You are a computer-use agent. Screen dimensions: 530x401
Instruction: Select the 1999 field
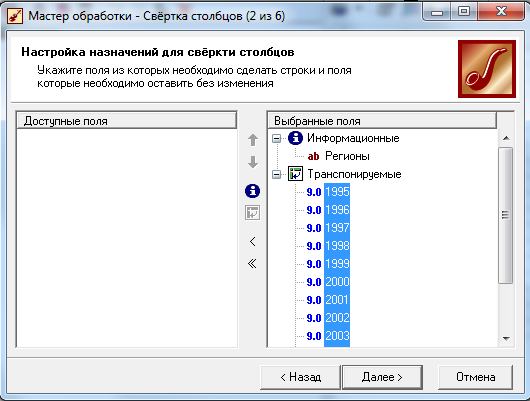pos(337,264)
